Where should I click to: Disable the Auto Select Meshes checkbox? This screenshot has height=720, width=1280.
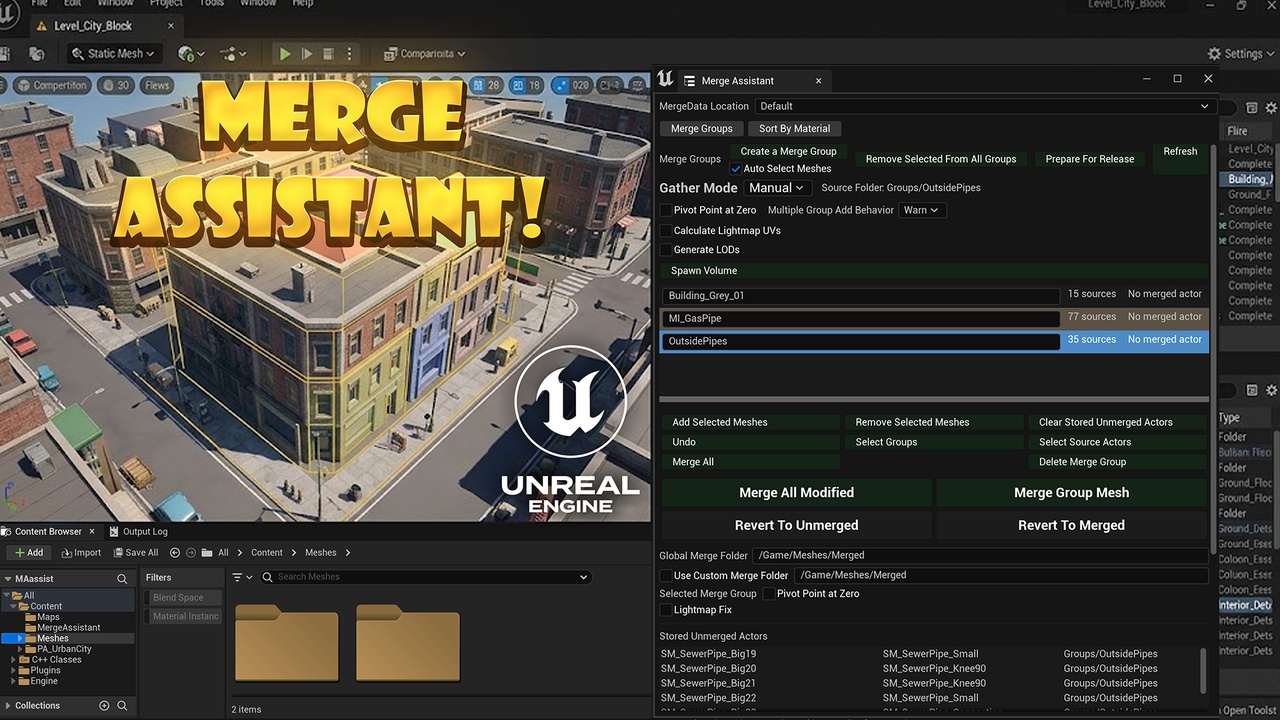(736, 169)
